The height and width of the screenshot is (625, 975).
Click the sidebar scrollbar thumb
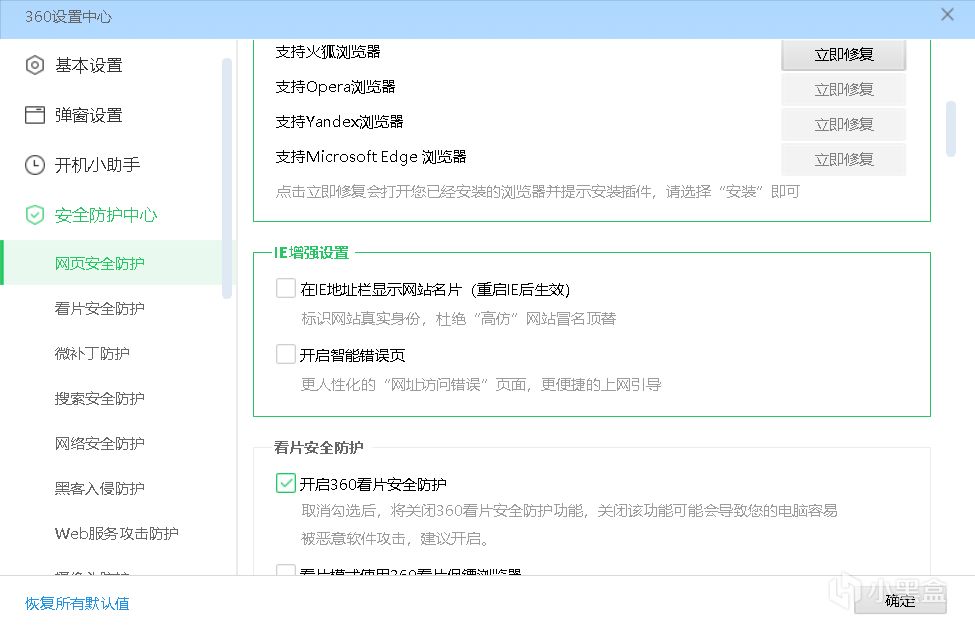pos(227,178)
